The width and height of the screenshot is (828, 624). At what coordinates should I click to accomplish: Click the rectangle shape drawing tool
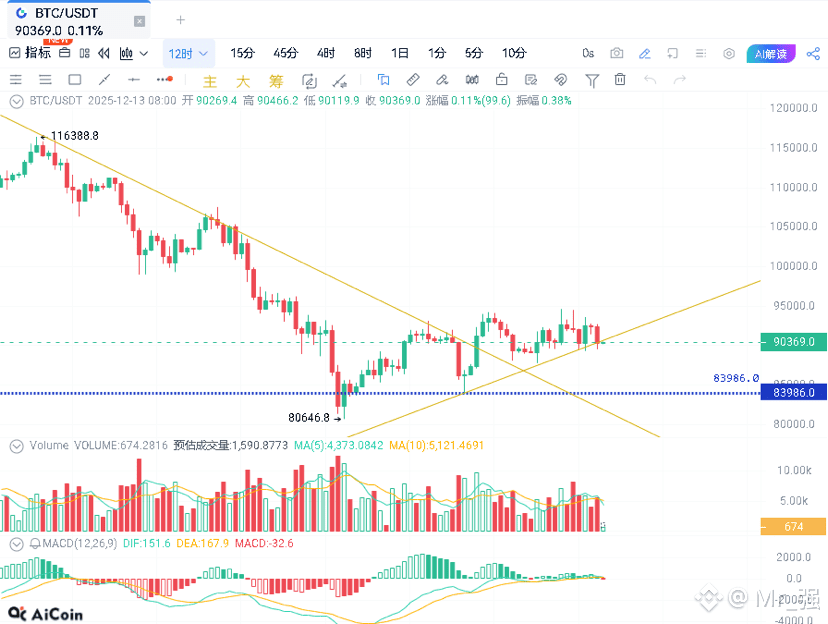74,80
